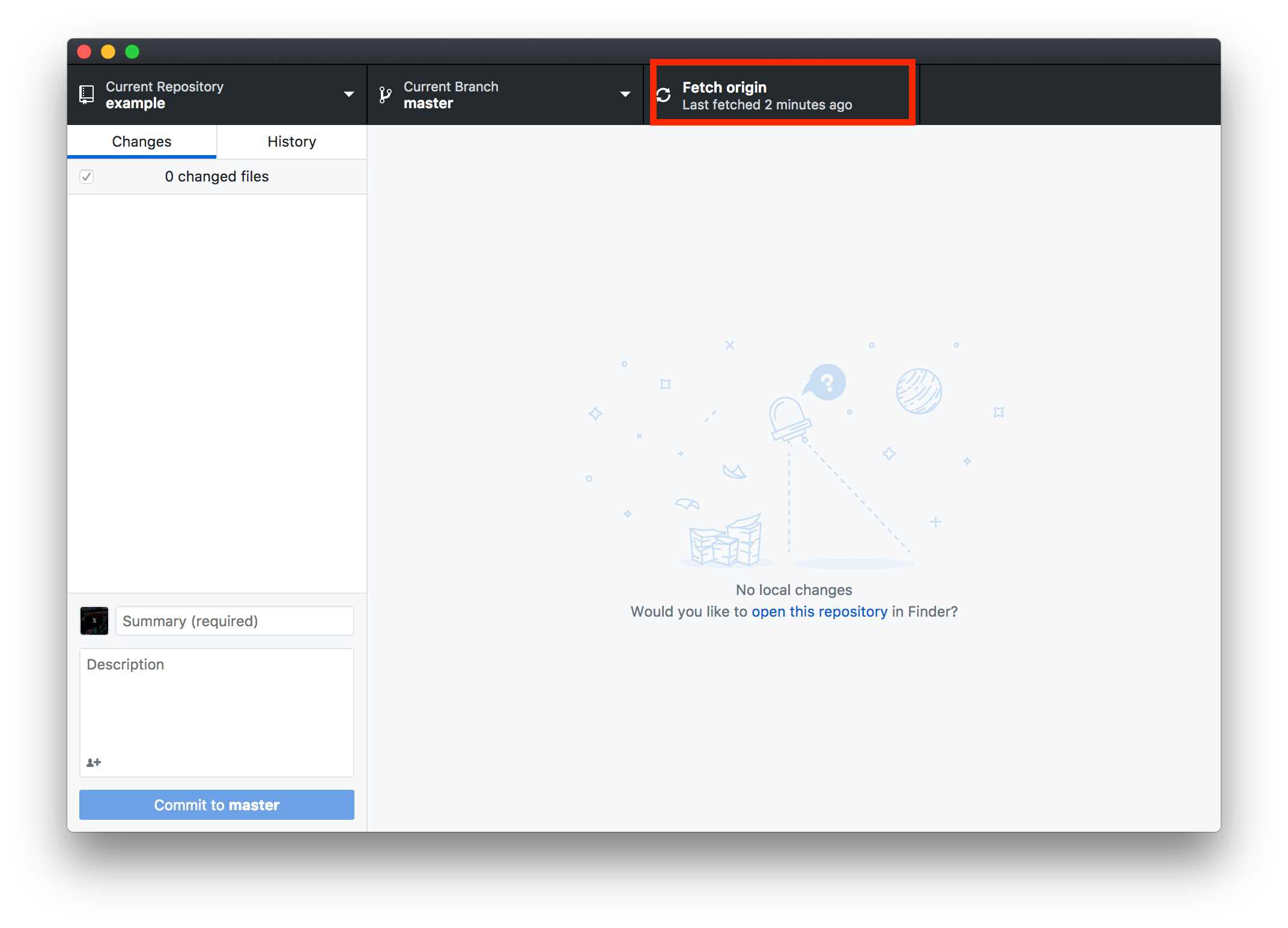Expand the Current Branch dropdown arrow
This screenshot has height=928, width=1288.
tap(625, 94)
